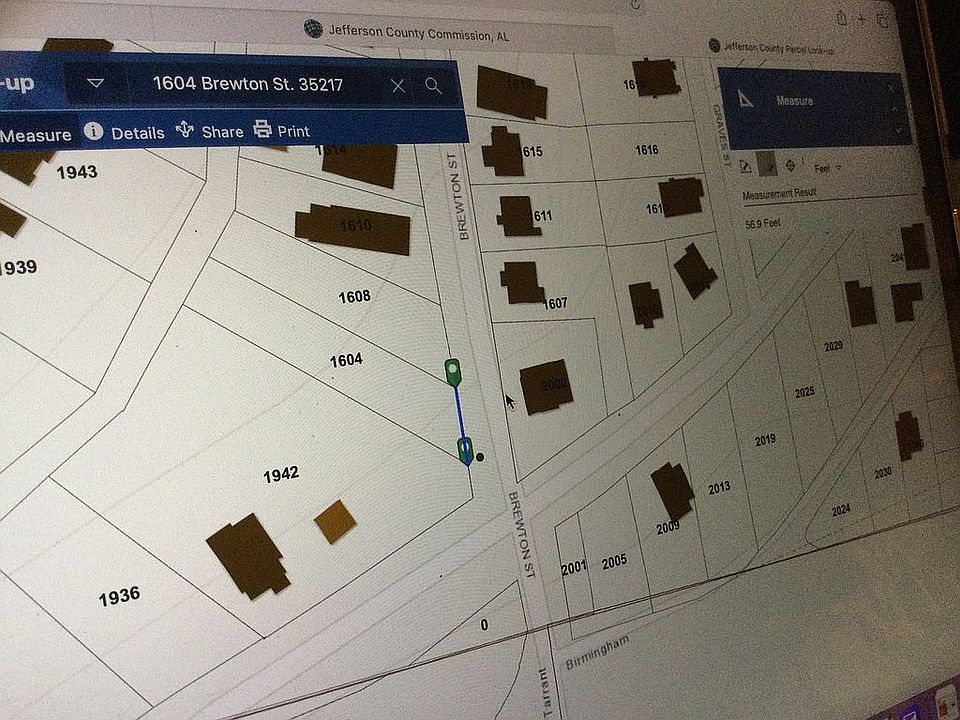Click the circular info icon beside Details
Image resolution: width=960 pixels, height=720 pixels.
tap(93, 130)
